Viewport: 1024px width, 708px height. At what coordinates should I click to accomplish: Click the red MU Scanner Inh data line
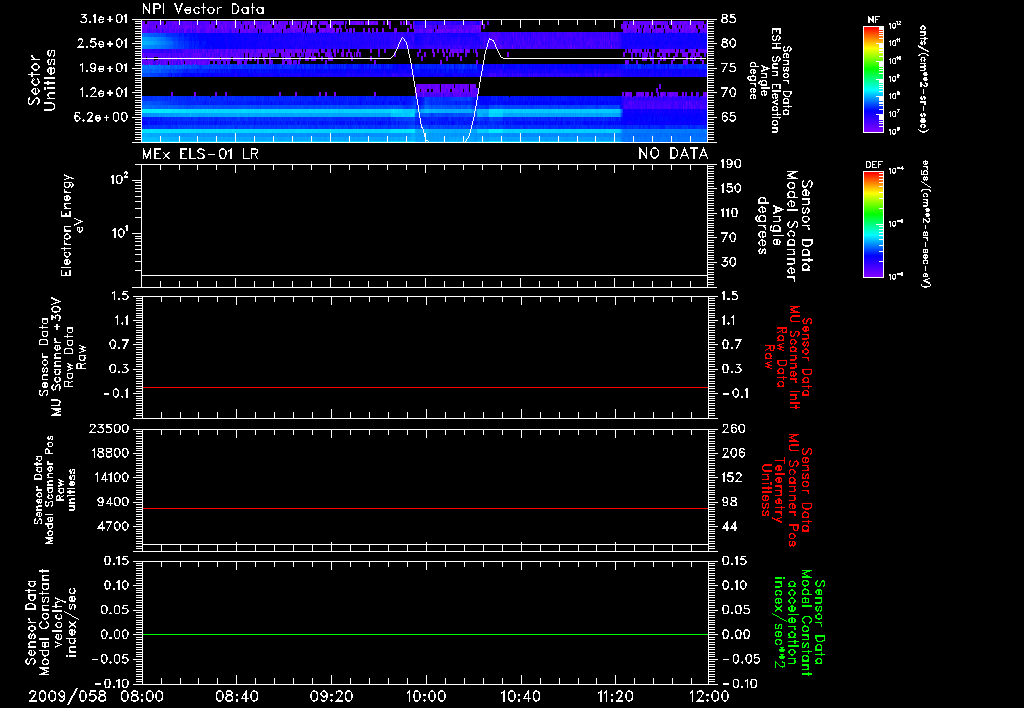coord(424,388)
